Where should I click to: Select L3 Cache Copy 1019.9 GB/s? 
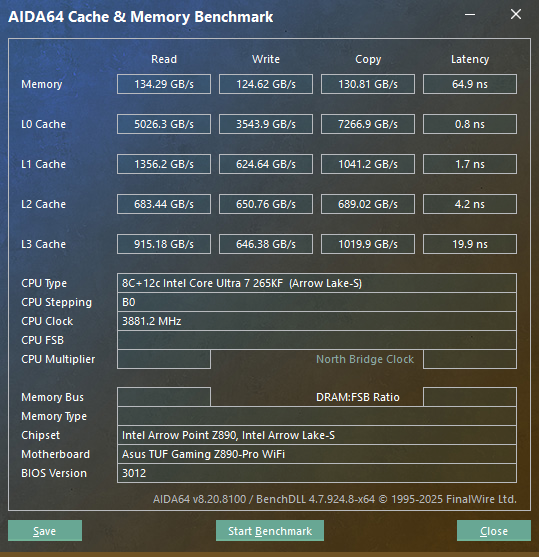coord(368,244)
